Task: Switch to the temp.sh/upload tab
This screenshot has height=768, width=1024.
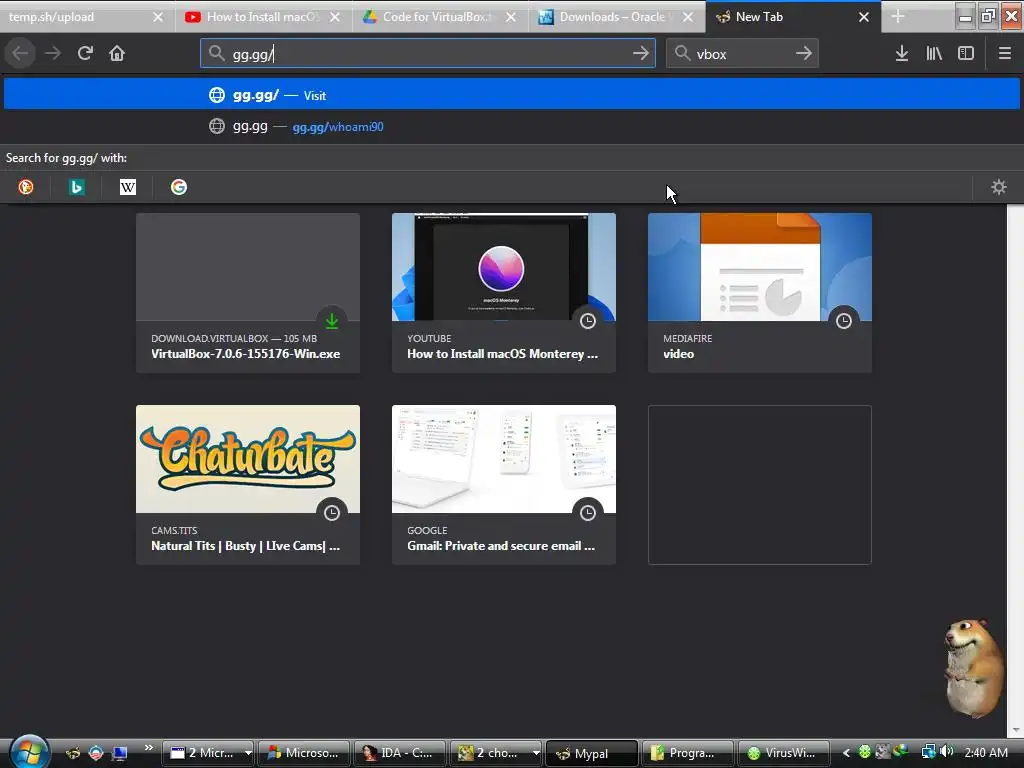Action: tap(77, 17)
